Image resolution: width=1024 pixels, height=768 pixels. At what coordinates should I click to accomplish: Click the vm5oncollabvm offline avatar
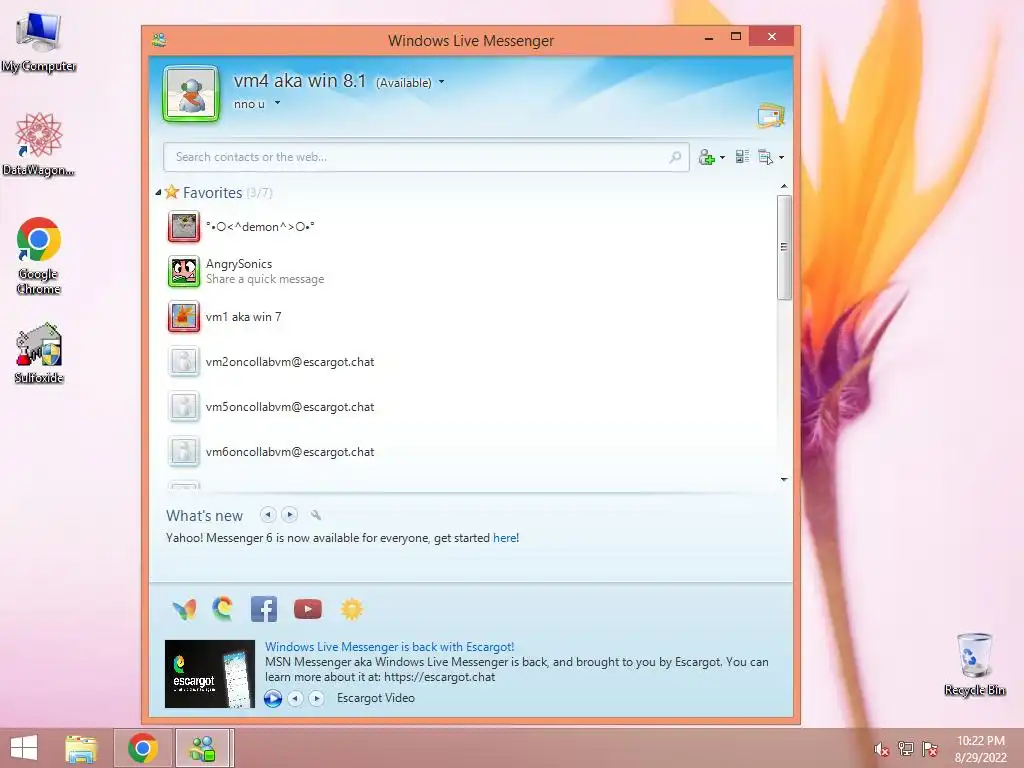point(184,407)
